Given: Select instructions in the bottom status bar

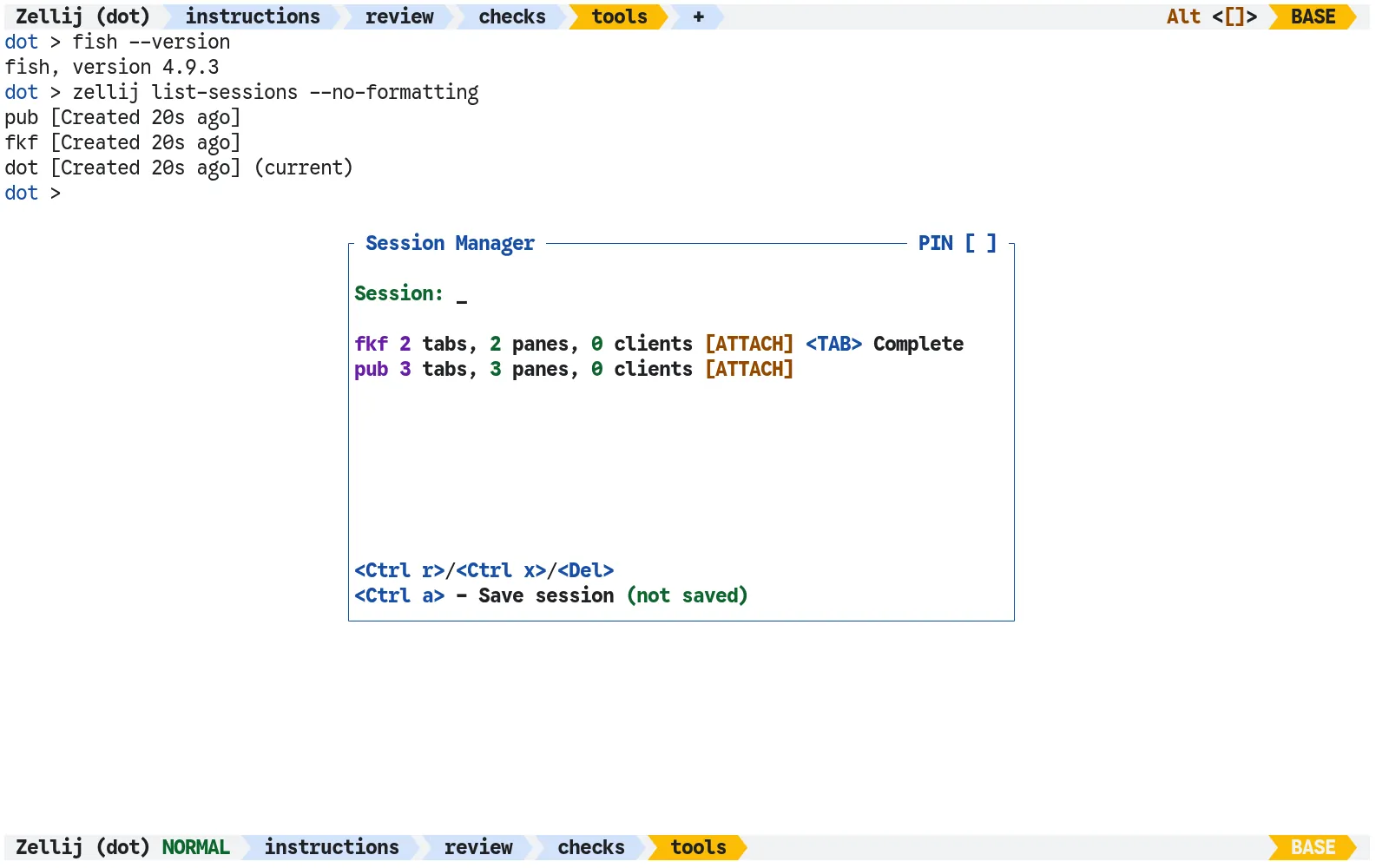Looking at the screenshot, I should pos(332,847).
